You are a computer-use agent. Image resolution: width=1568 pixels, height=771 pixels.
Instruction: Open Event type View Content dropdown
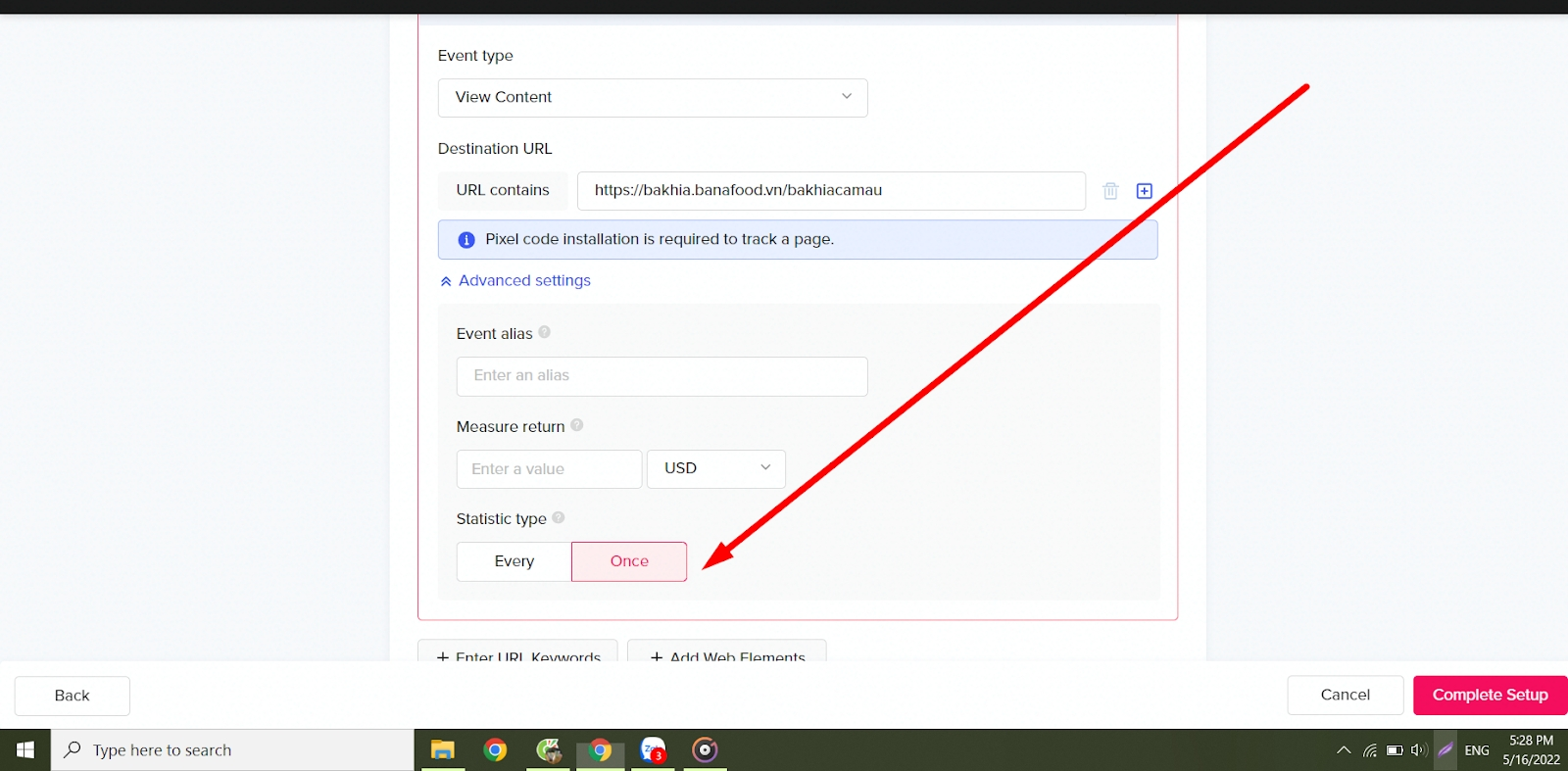click(653, 98)
